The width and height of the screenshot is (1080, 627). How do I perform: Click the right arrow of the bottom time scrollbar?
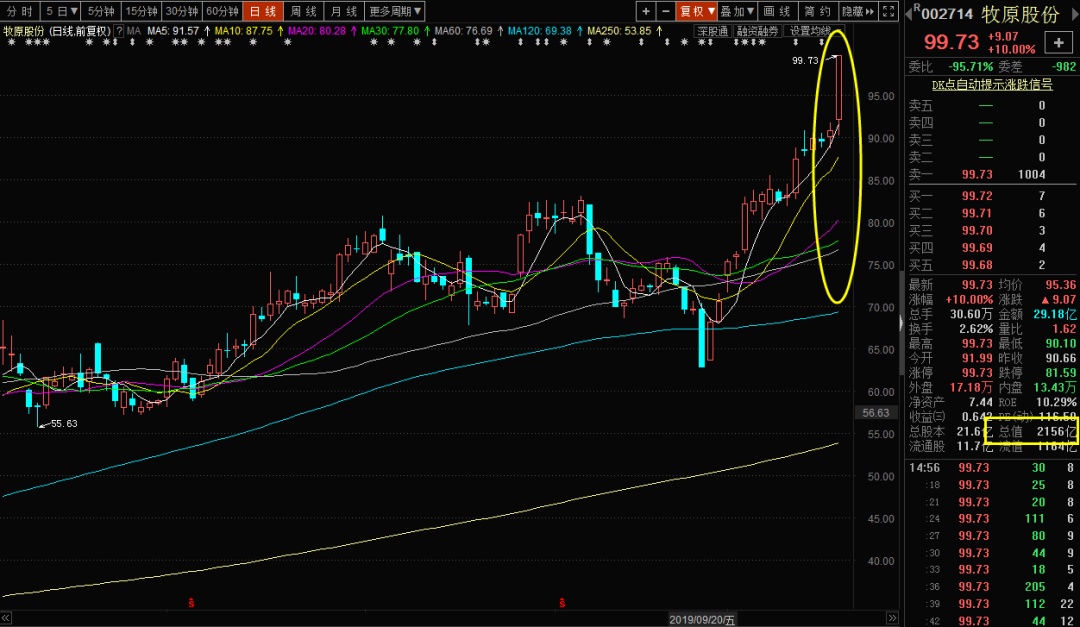click(892, 618)
